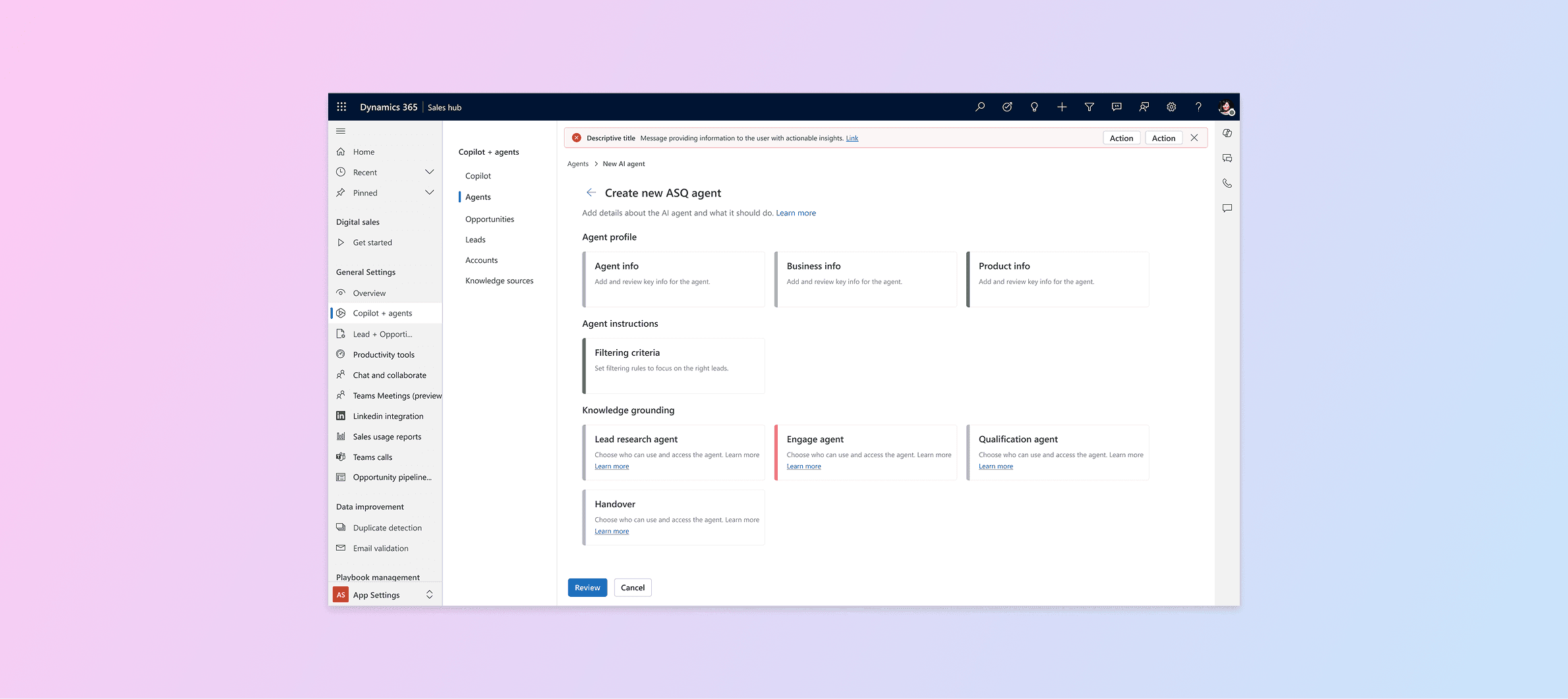Image resolution: width=1568 pixels, height=699 pixels.
Task: Click the bottom chat bubble icon in right rail
Action: coord(1227,208)
